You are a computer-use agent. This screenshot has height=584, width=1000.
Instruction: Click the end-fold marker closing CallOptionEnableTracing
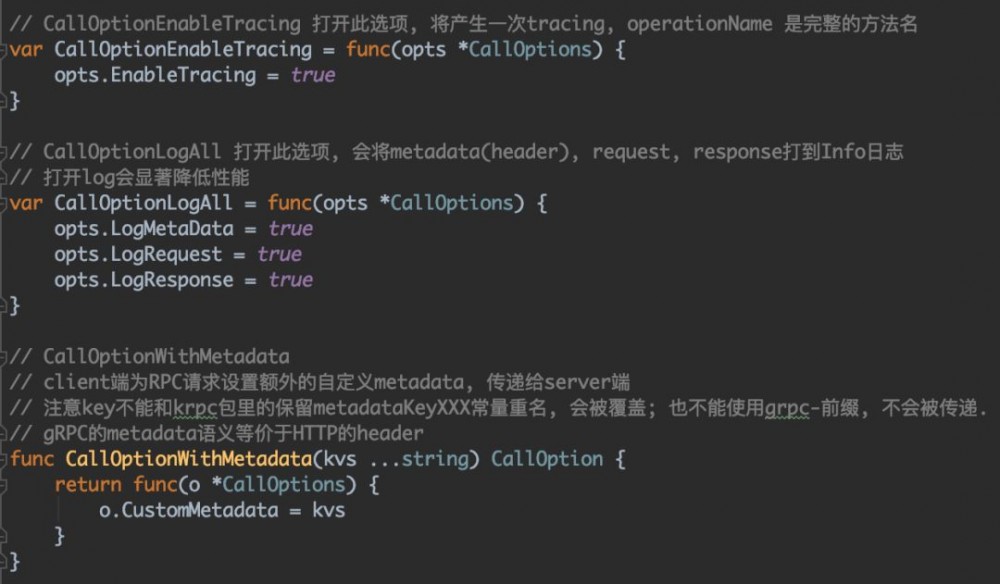pos(5,101)
